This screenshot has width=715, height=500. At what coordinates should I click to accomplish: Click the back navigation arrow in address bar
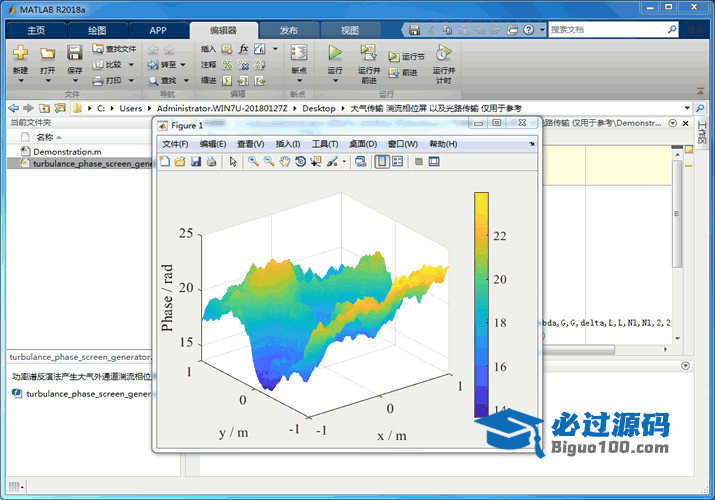tap(14, 108)
